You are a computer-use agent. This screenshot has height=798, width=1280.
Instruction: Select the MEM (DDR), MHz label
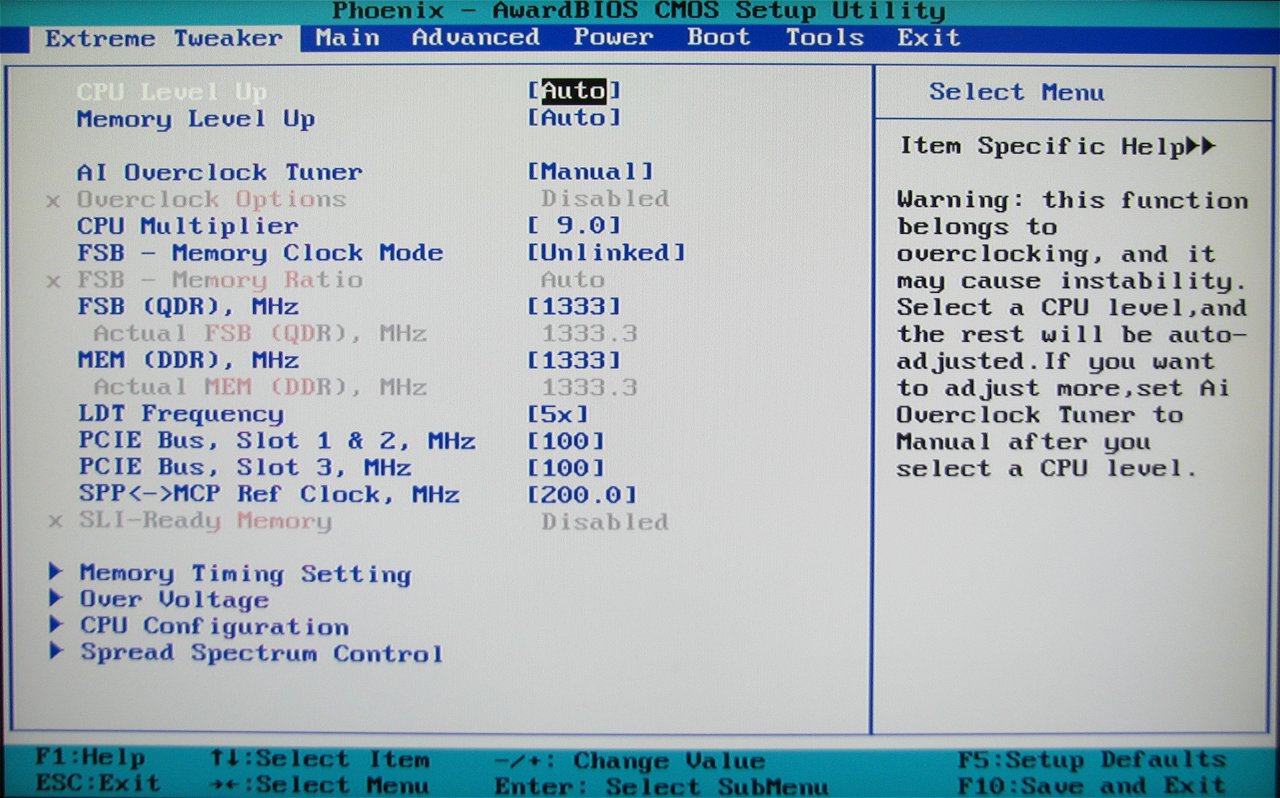coord(188,360)
